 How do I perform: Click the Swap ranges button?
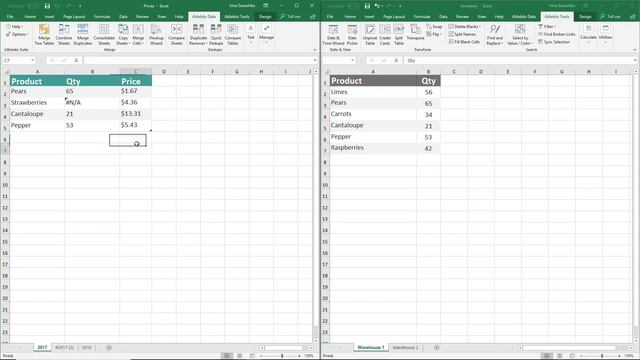(434, 27)
